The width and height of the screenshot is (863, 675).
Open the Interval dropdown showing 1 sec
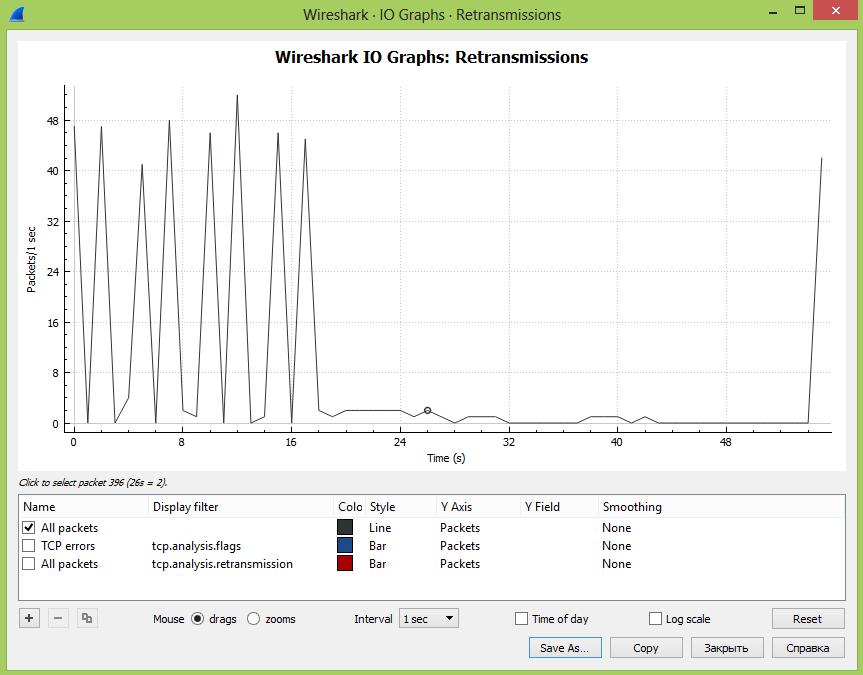428,619
